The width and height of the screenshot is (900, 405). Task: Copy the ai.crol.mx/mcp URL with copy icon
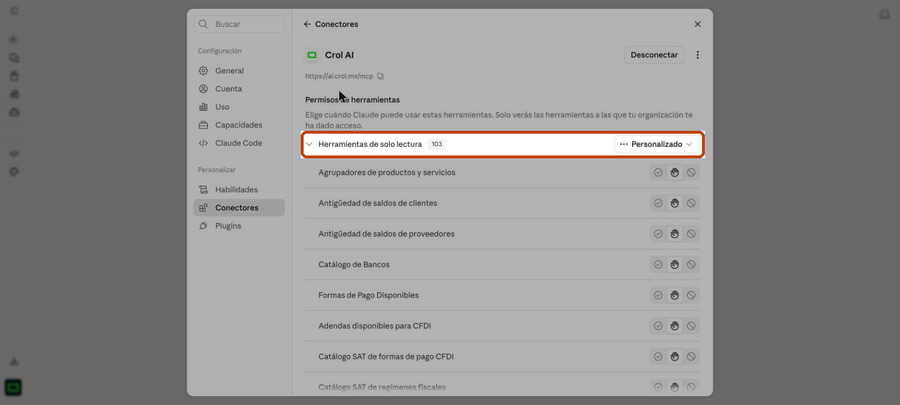point(380,76)
